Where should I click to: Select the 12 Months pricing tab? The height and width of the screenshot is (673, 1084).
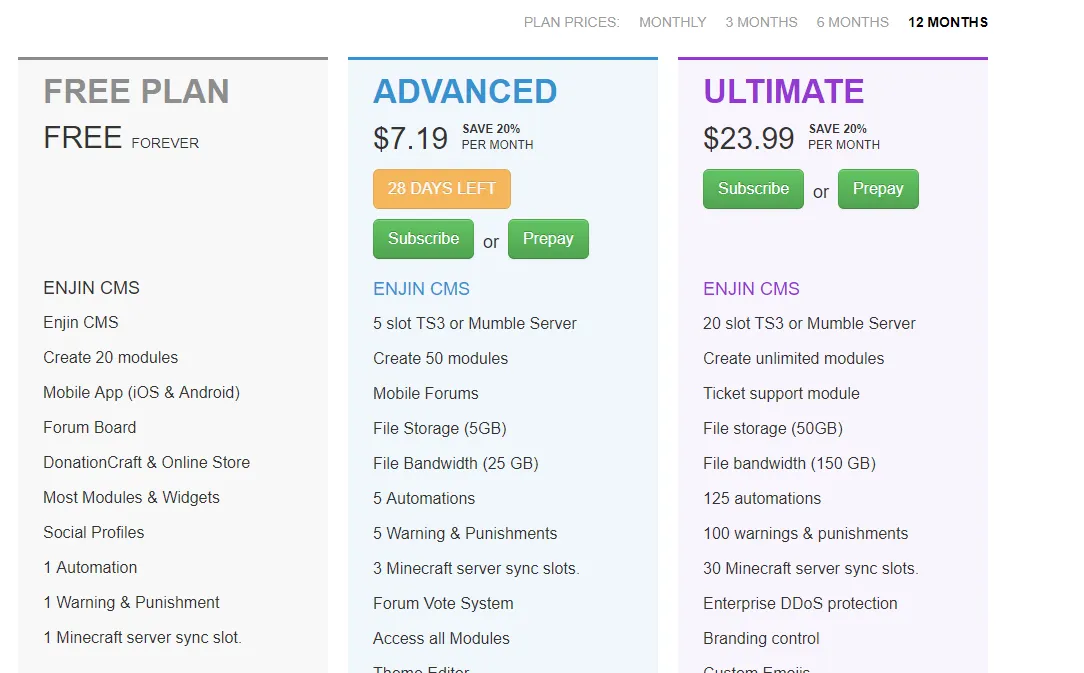click(x=947, y=22)
